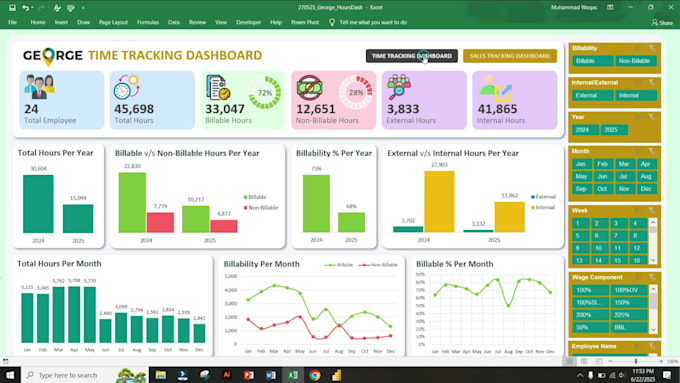Screen dimensions: 680x383
Task: Filter Billability slicer by Non-Billable
Action: [x=635, y=61]
